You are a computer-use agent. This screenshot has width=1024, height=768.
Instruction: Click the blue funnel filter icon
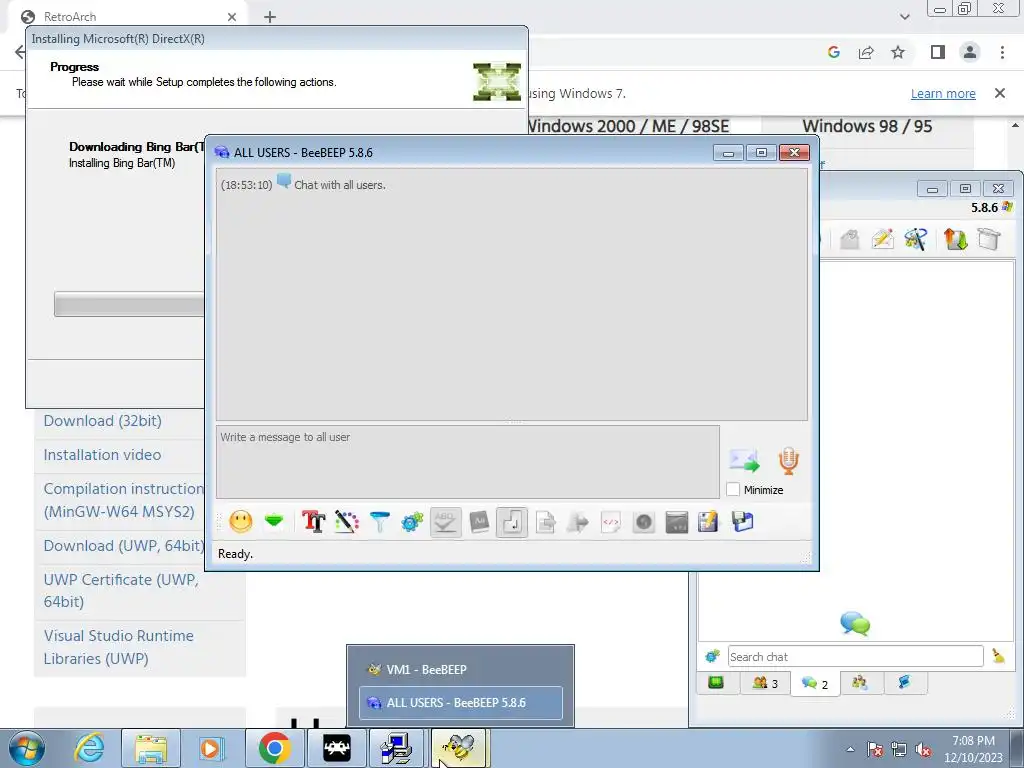click(x=379, y=522)
